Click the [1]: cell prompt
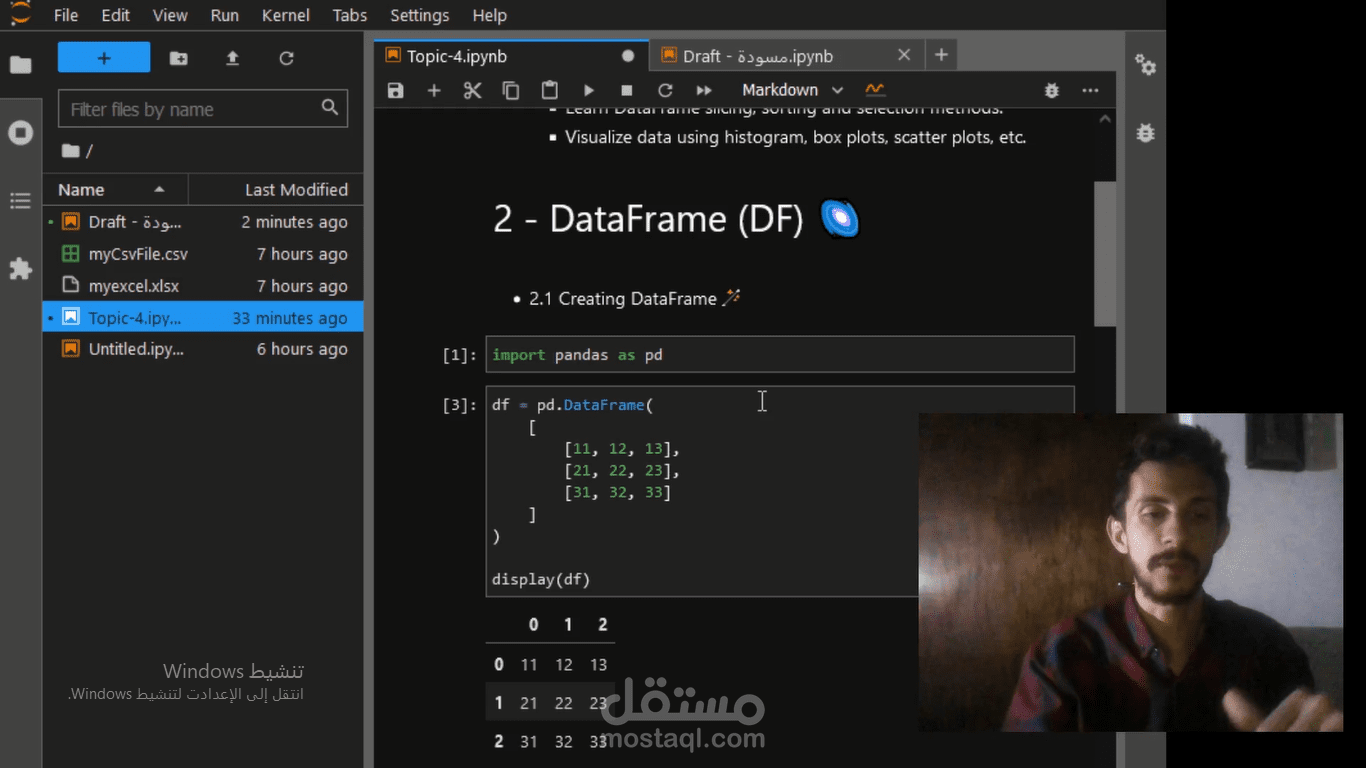The image size is (1366, 768). [x=460, y=355]
